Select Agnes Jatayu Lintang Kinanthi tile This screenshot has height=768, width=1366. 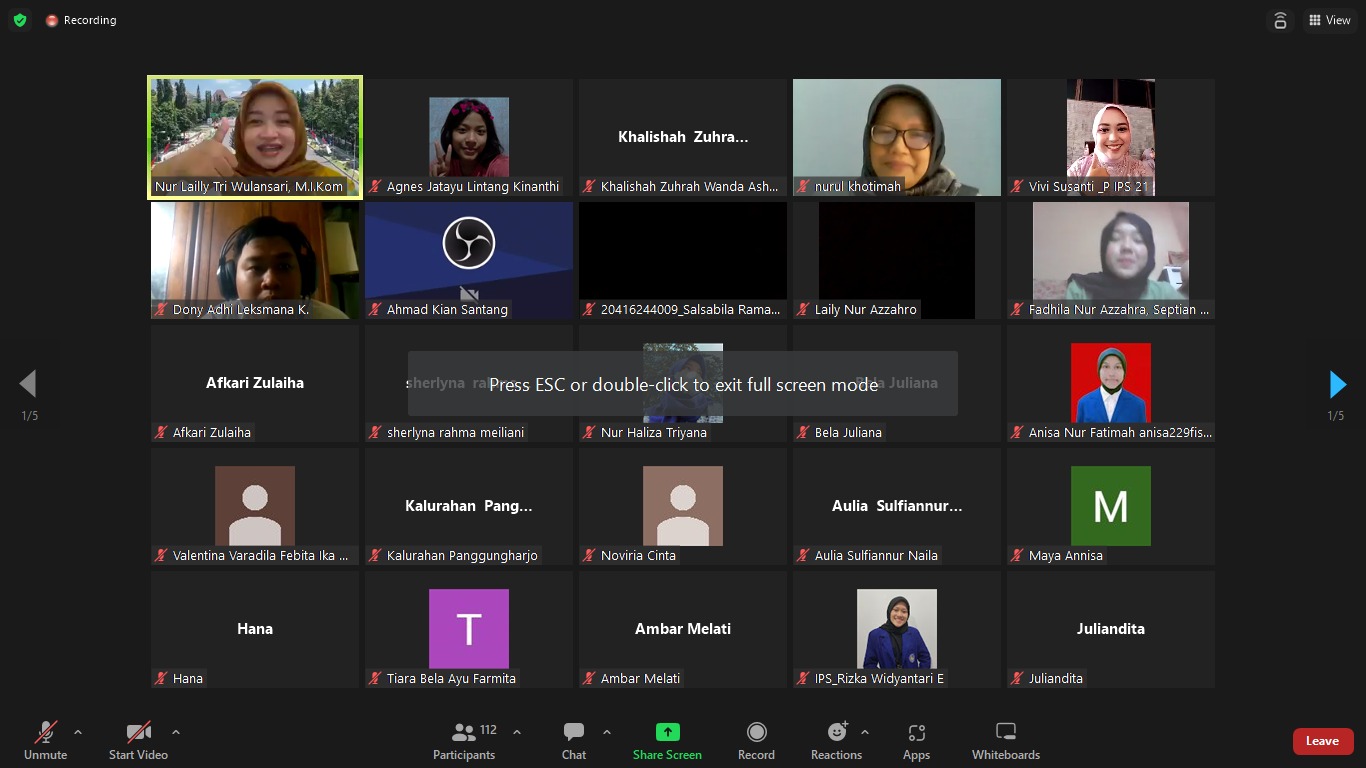tap(469, 138)
